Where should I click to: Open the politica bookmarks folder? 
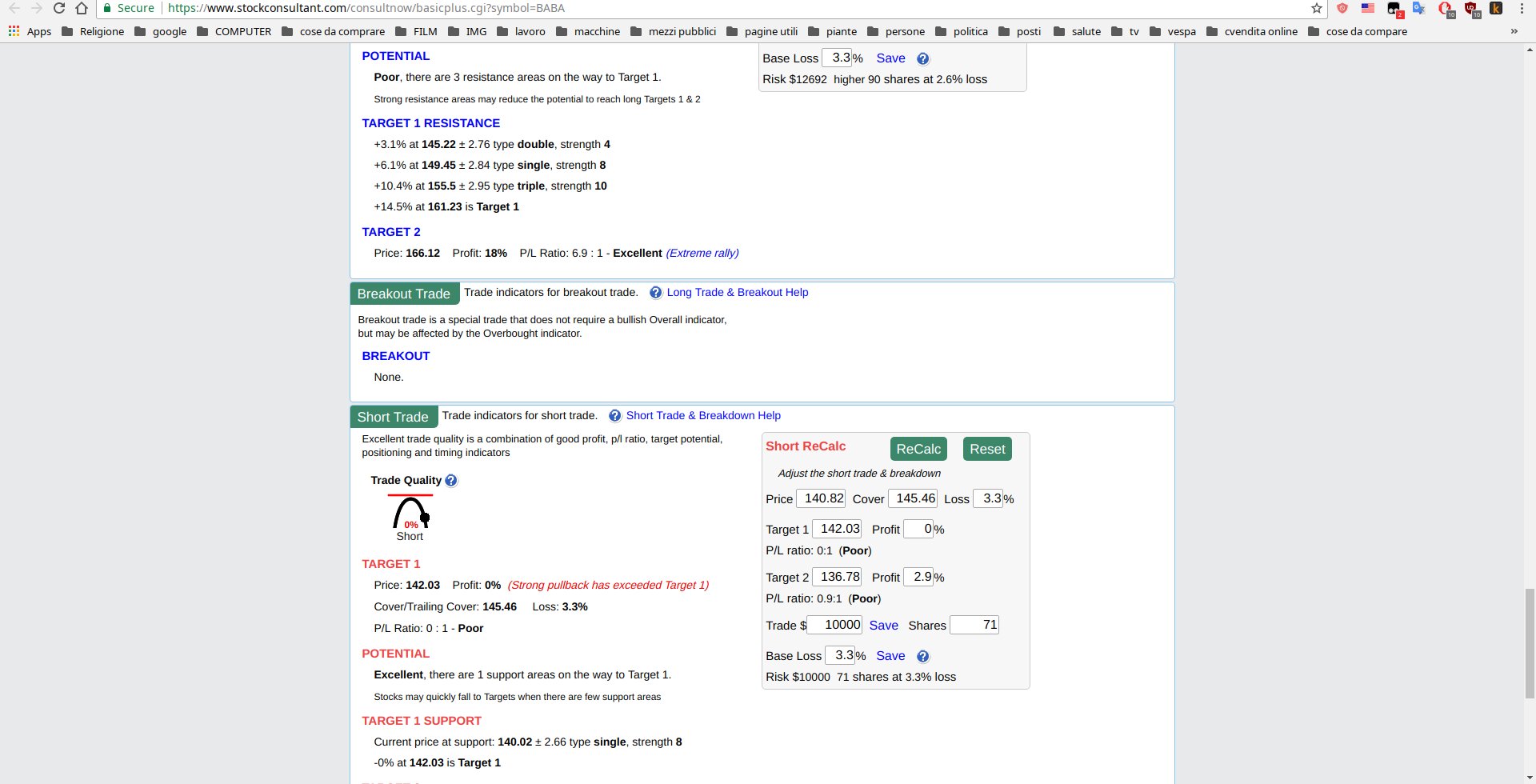pos(962,31)
